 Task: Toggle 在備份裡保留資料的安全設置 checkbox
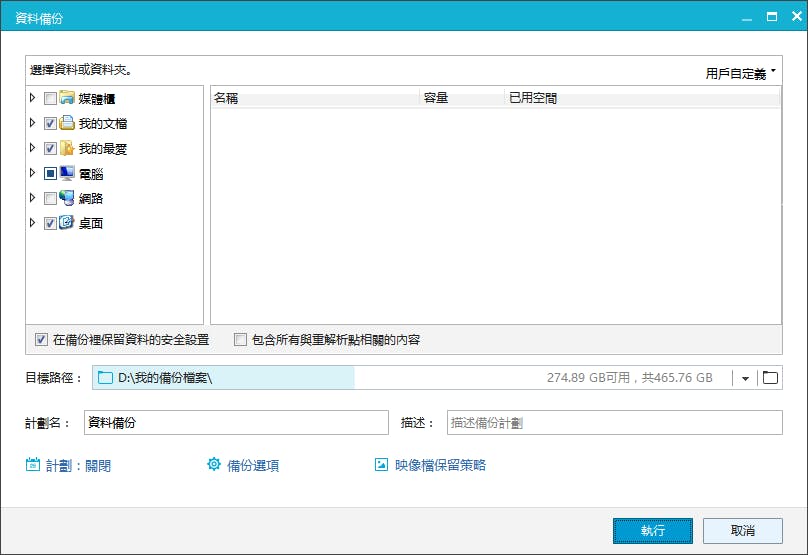point(41,340)
